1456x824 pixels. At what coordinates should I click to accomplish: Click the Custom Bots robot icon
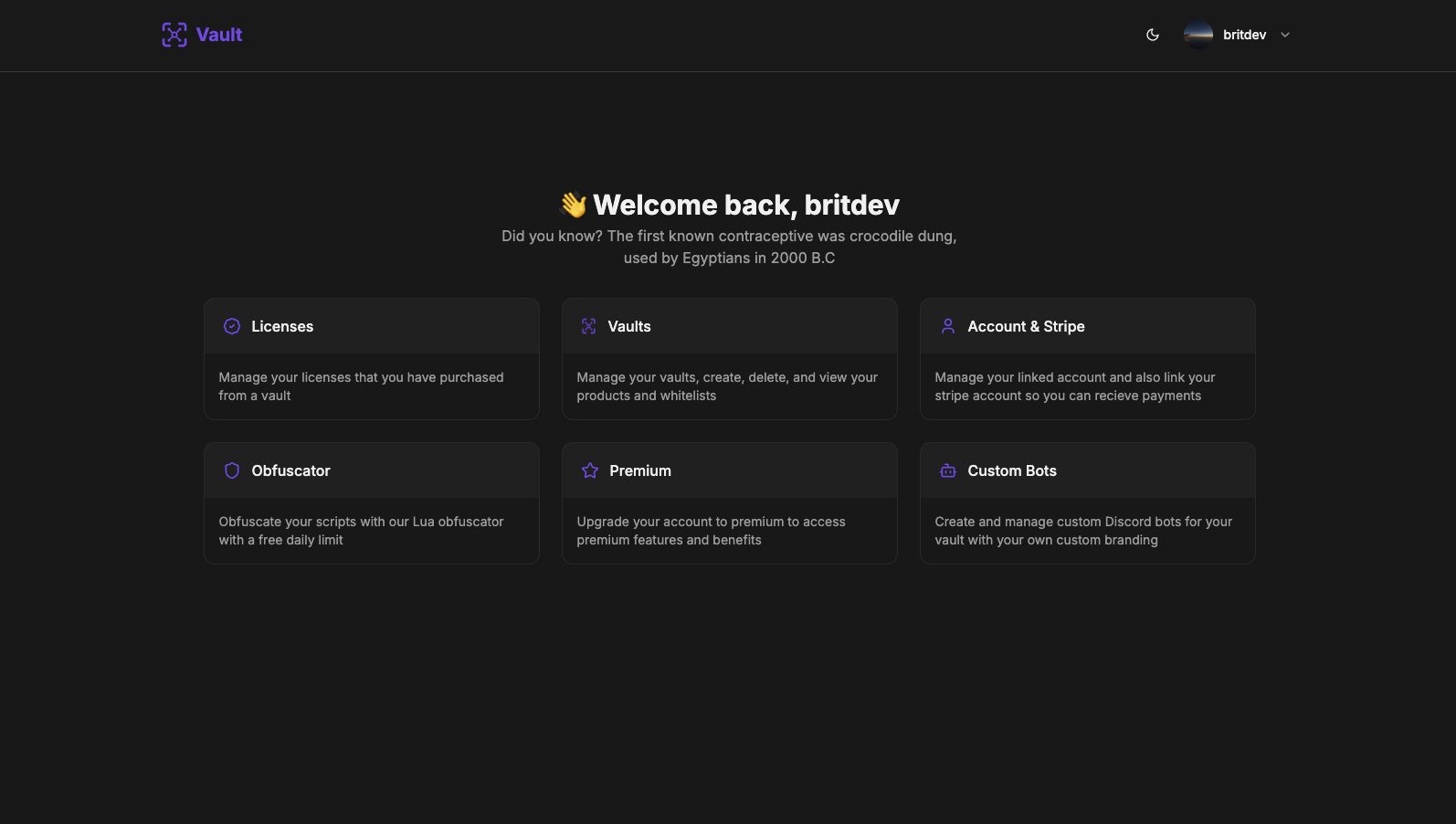(948, 470)
